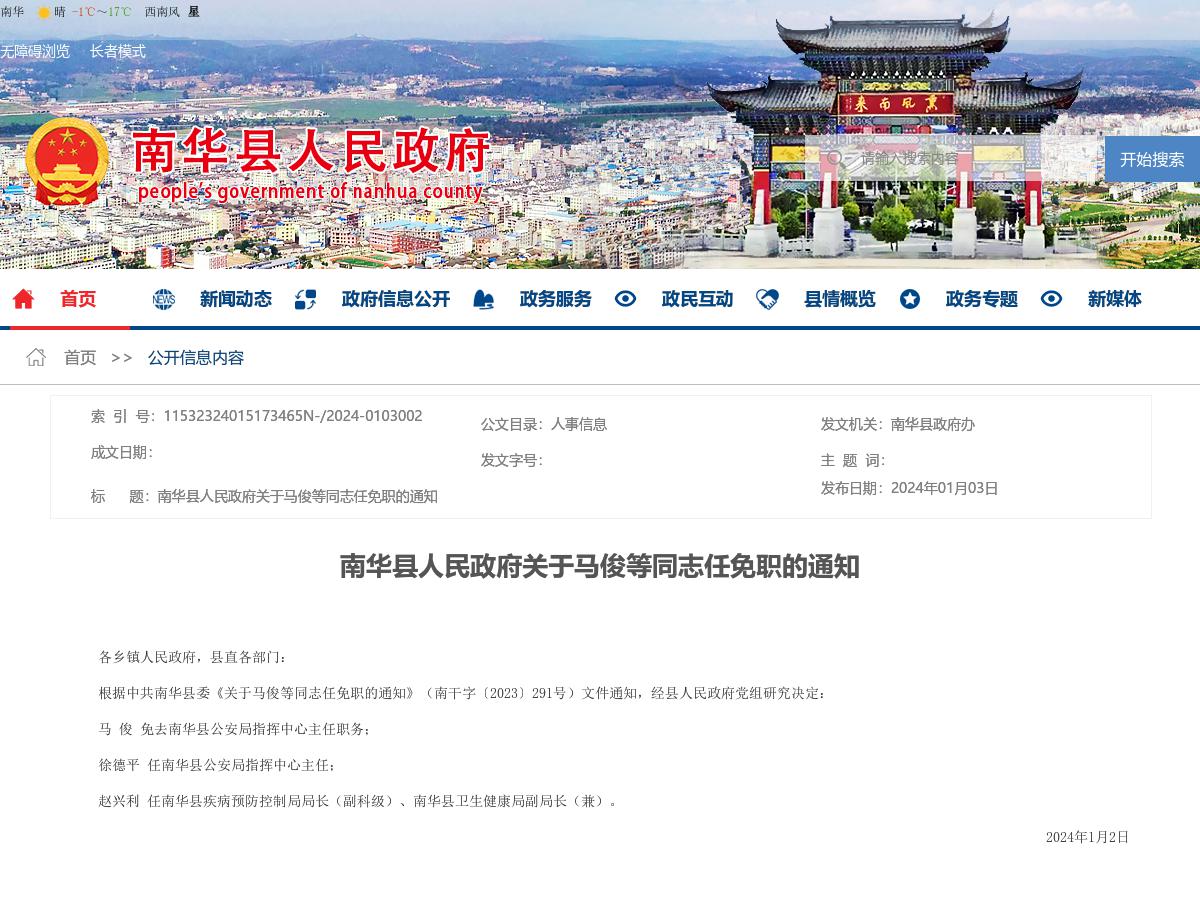Click the house icon in the breadcrumb bar
The height and width of the screenshot is (900, 1200).
click(35, 357)
